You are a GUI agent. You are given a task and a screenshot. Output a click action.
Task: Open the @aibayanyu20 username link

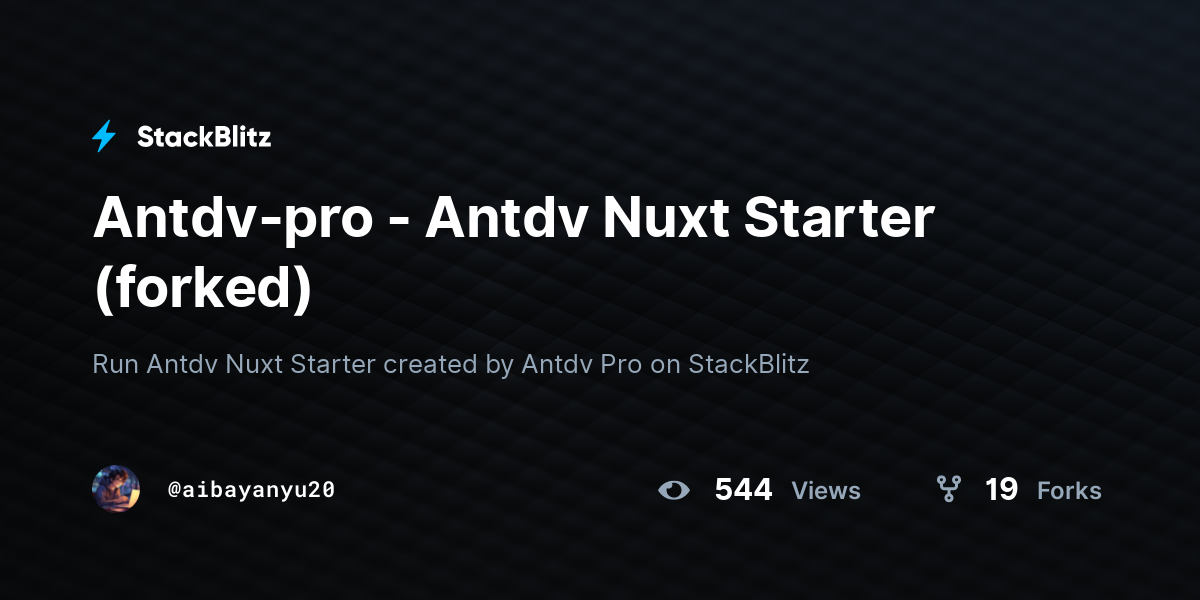pyautogui.click(x=251, y=490)
